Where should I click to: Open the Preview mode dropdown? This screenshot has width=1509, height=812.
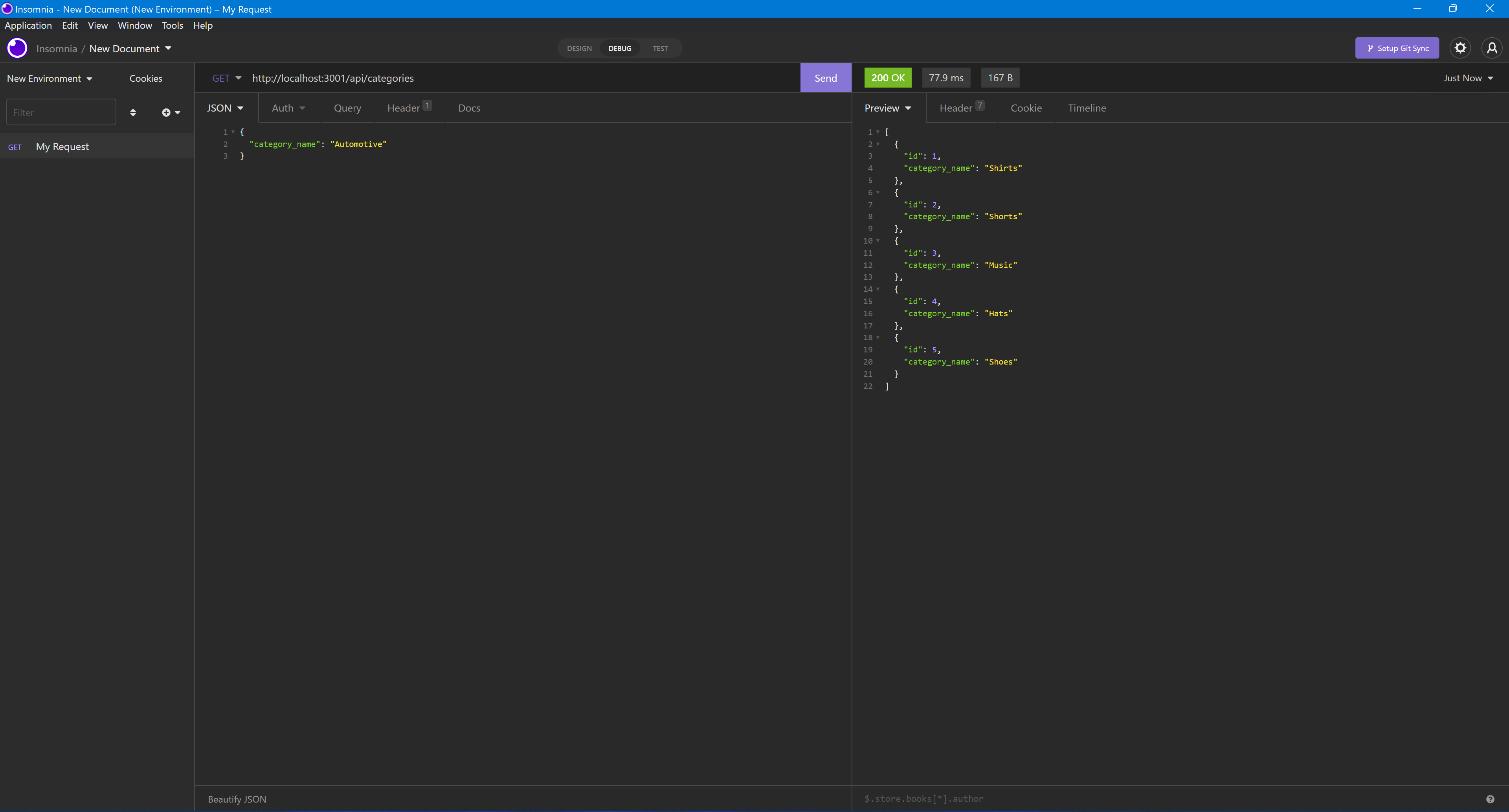[x=887, y=108]
